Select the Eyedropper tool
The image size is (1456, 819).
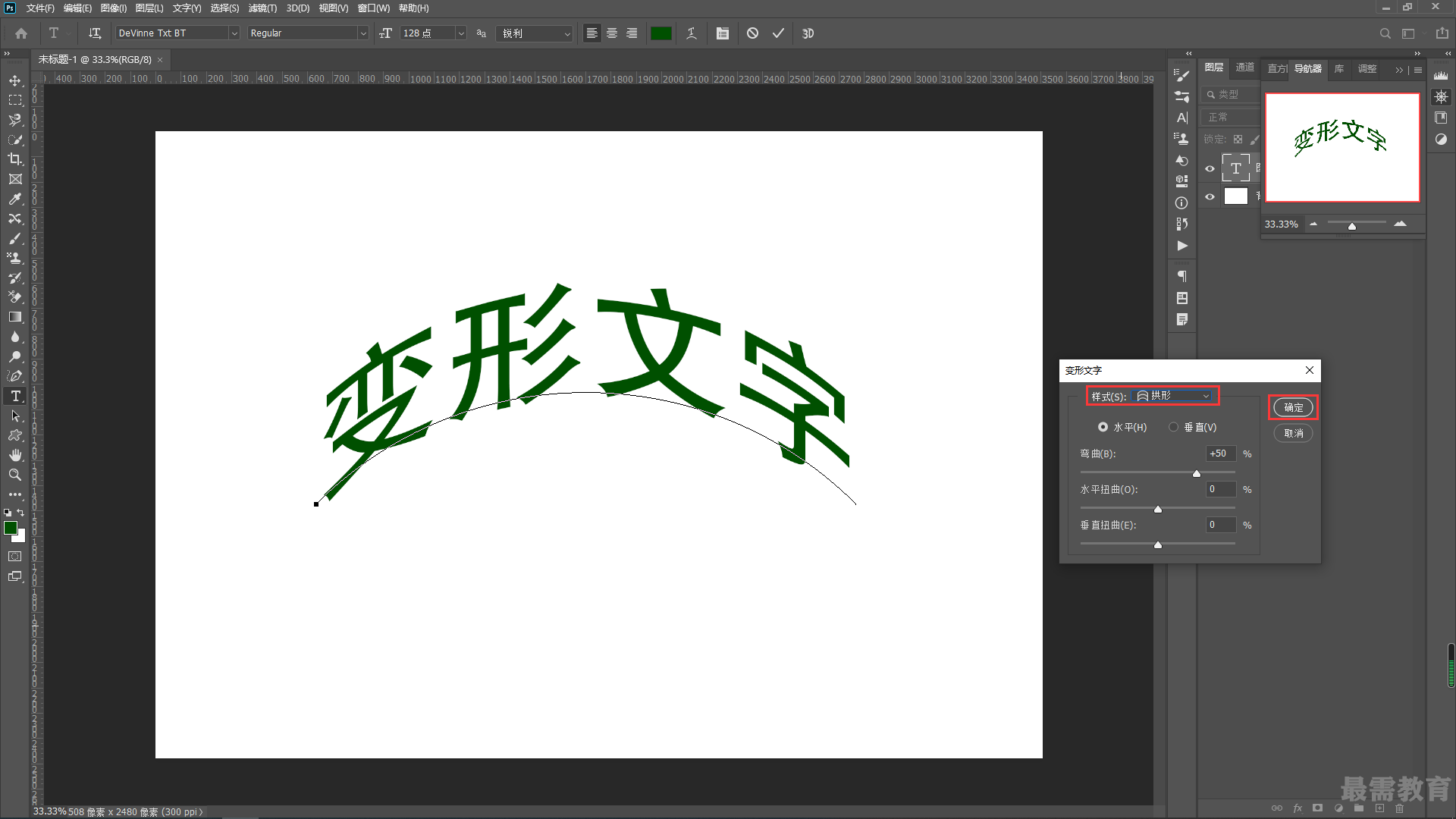pyautogui.click(x=15, y=199)
